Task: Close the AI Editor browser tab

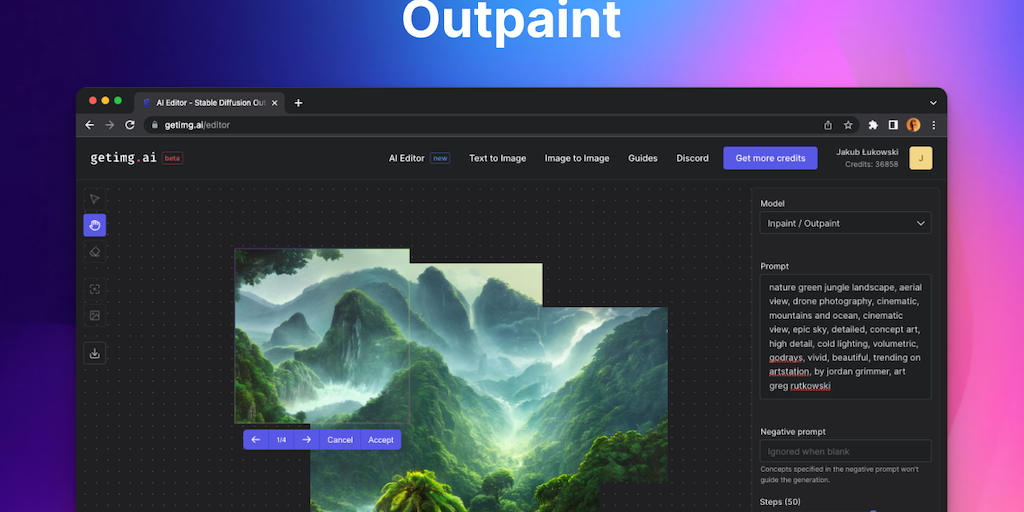Action: [x=274, y=103]
